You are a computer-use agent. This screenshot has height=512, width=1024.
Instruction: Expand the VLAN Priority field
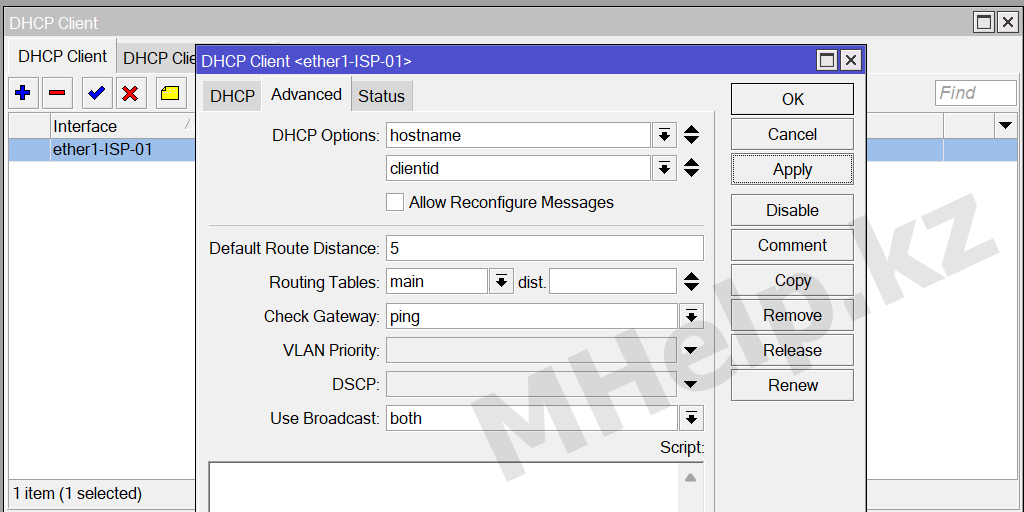pos(690,351)
